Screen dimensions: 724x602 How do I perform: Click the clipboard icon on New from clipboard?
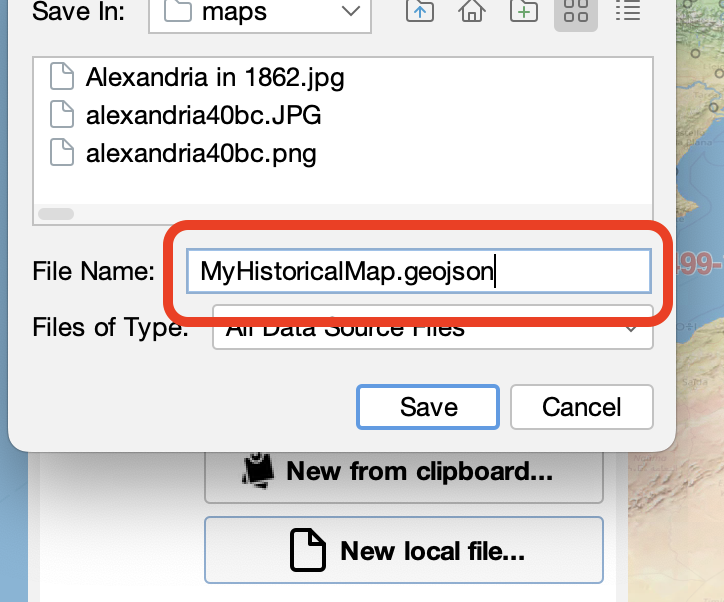click(259, 470)
